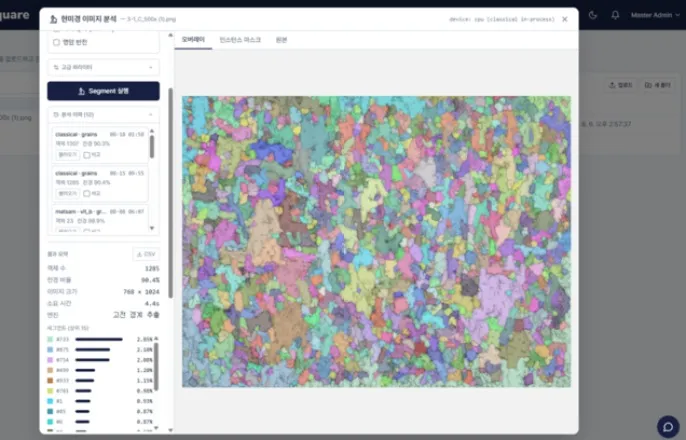Click the download icon on the CSV button
686x440 pixels.
click(x=139, y=254)
